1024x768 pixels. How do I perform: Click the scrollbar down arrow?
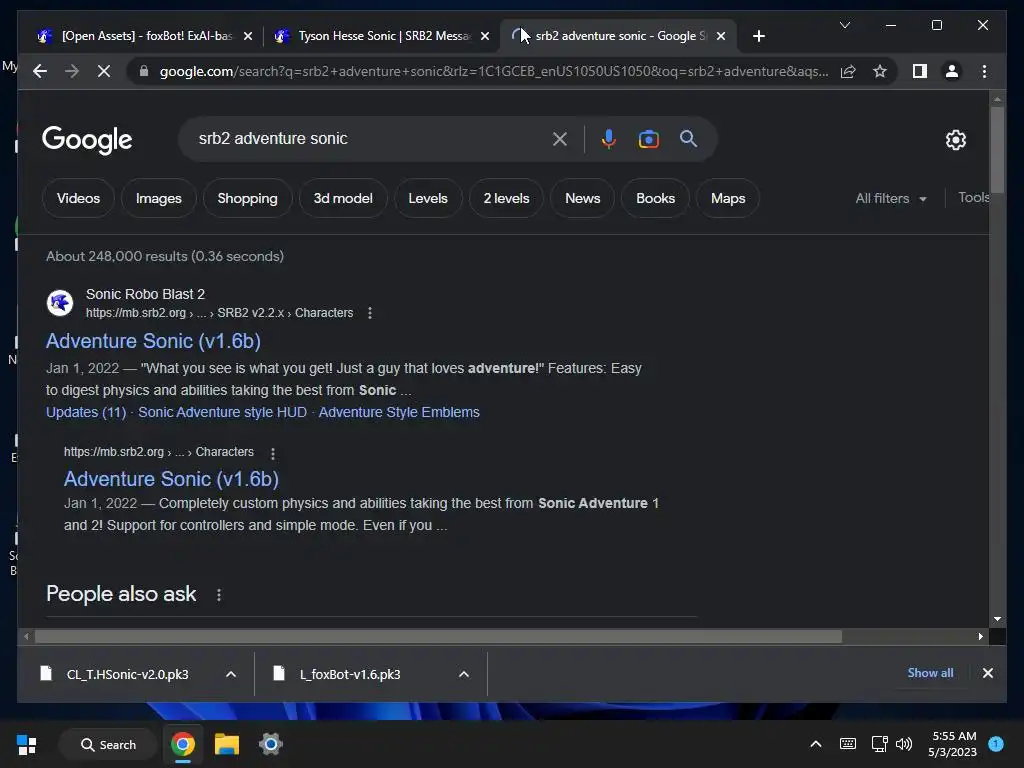click(x=997, y=618)
